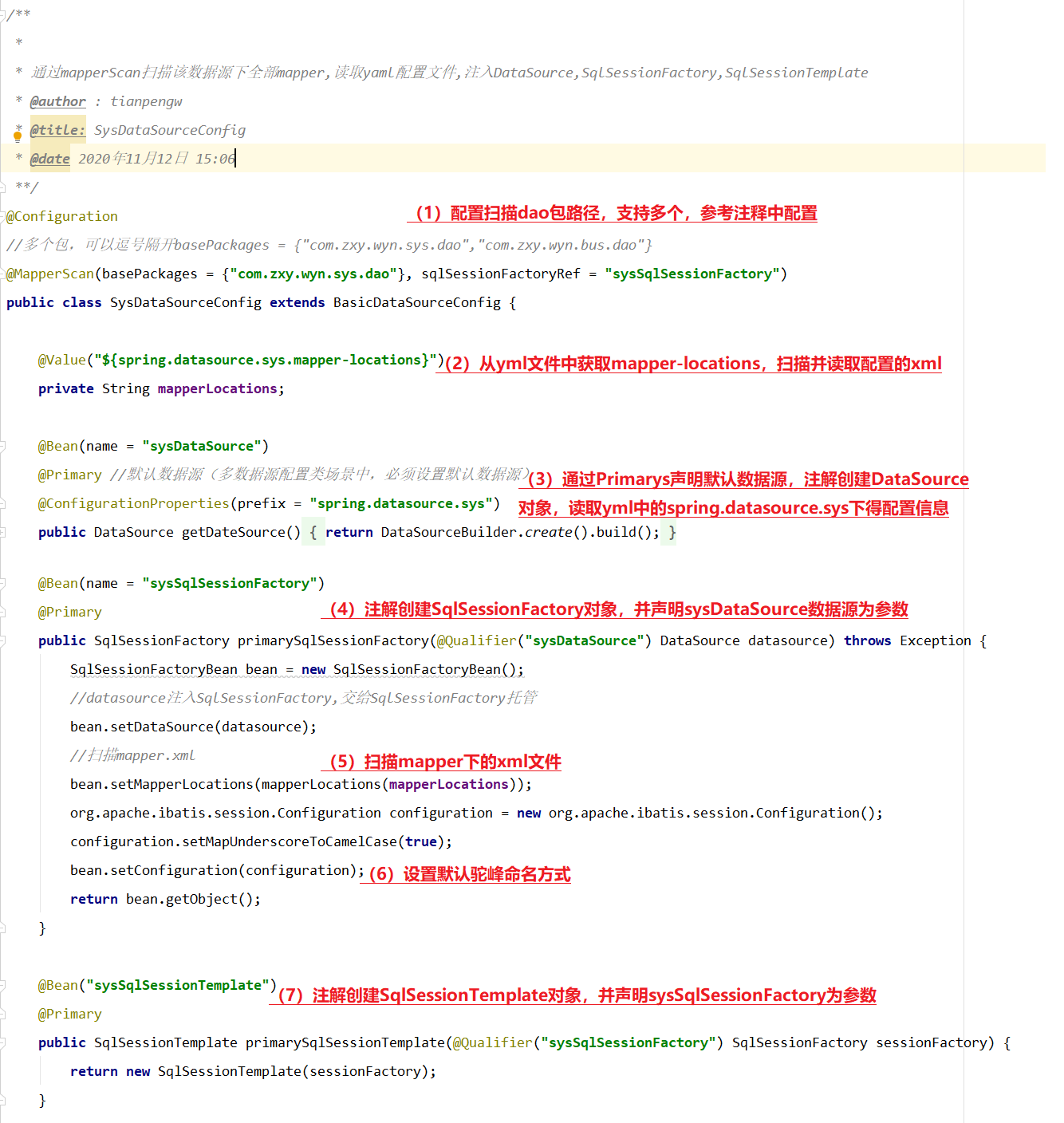Click the "sysDataSource" bean name string in @Bean
This screenshot has height=1123, width=1064.
click(x=202, y=446)
